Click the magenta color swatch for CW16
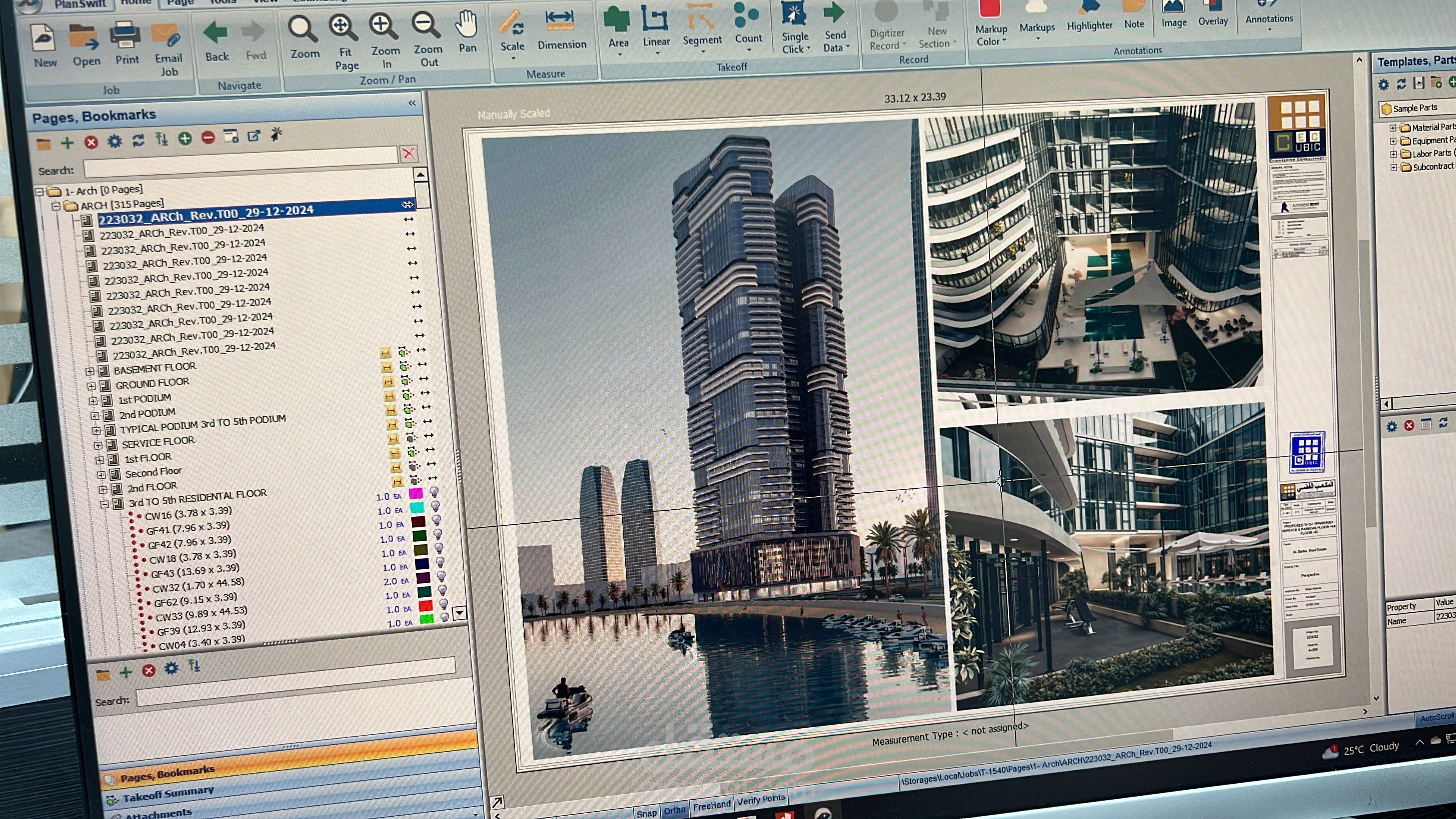 tap(416, 493)
